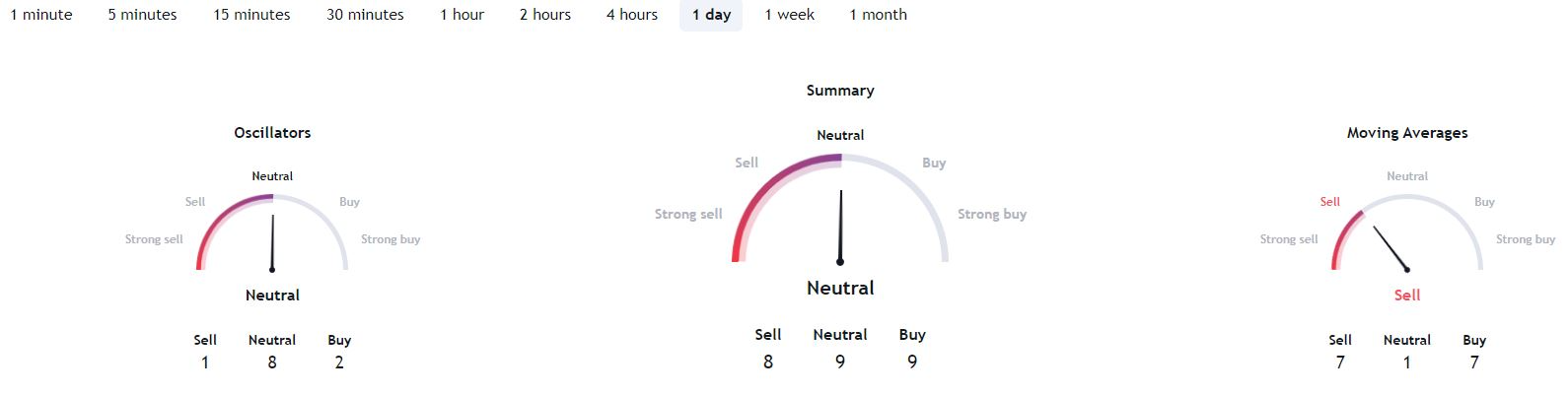Select the 1 hour tab
1568x395 pixels.
point(463,15)
